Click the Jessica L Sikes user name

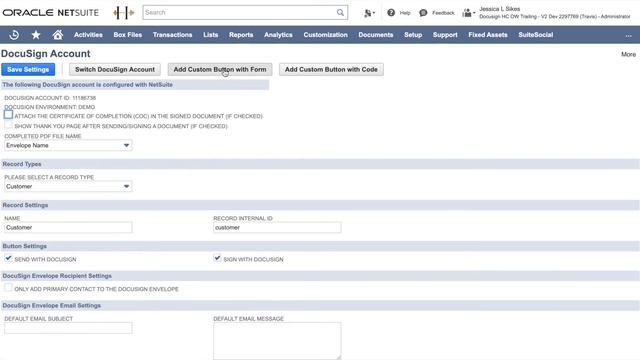click(x=500, y=9)
